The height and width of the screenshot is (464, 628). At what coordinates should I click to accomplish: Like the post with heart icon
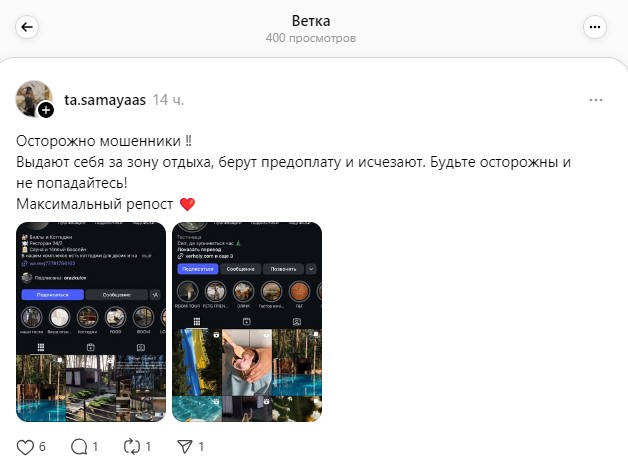coord(25,447)
